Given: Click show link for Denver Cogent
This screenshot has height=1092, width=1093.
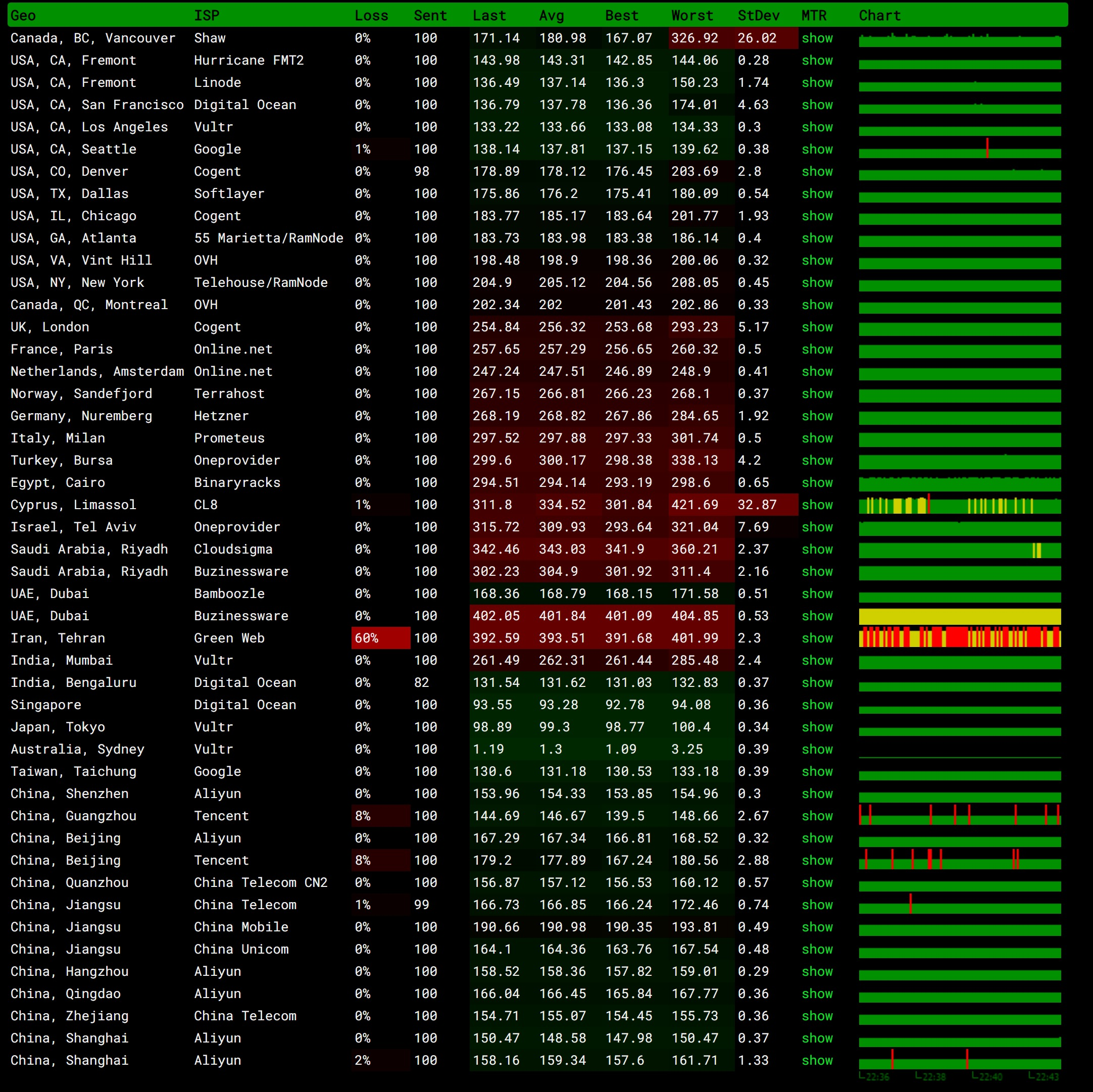Looking at the screenshot, I should point(817,171).
